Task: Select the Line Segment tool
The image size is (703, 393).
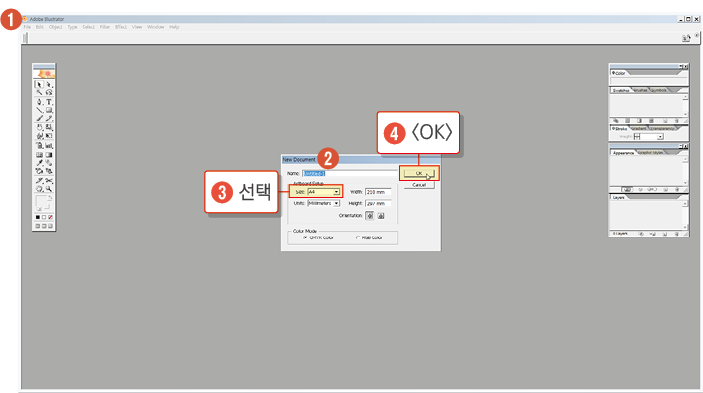Action: click(x=39, y=110)
